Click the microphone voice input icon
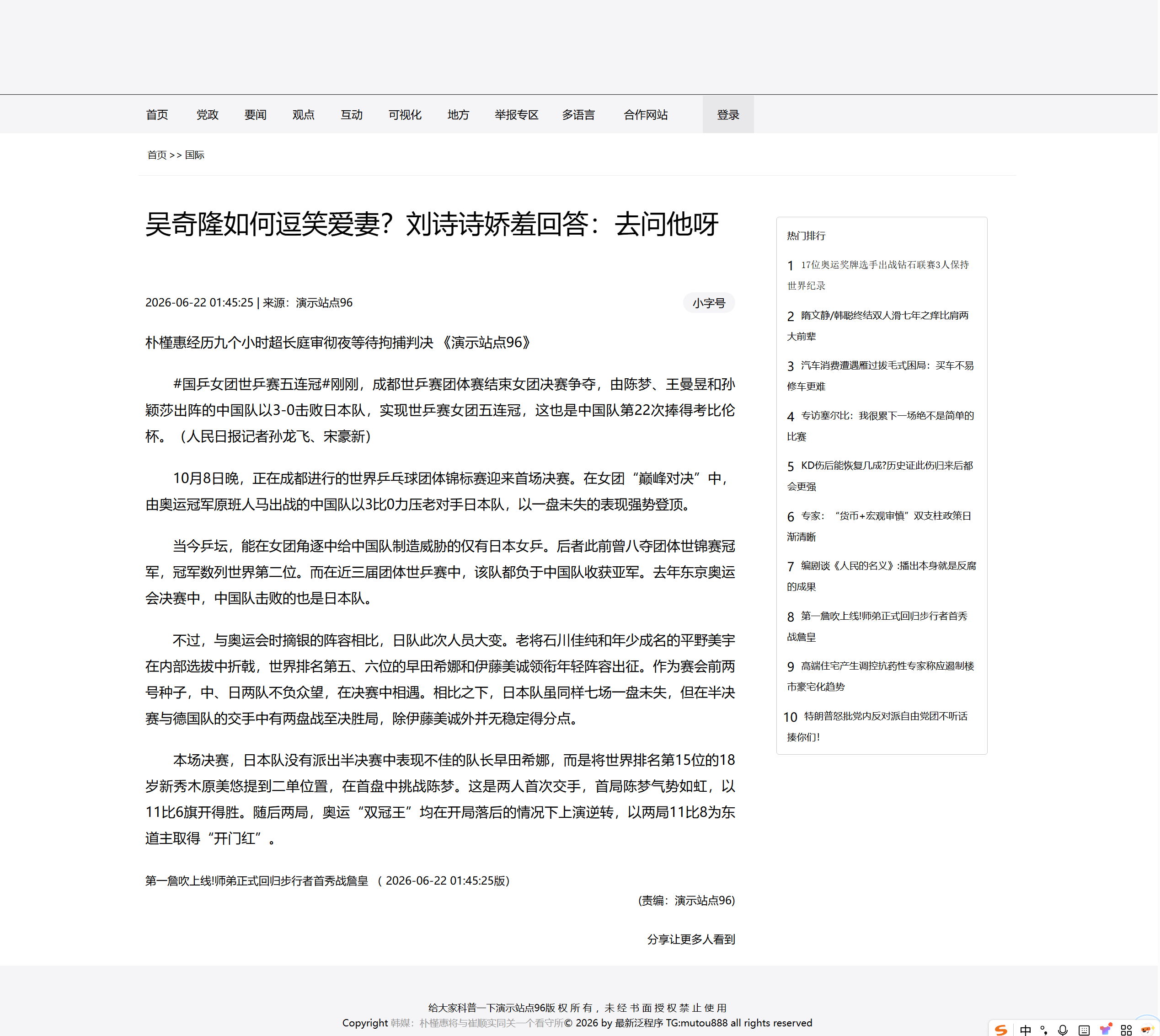 click(1063, 1030)
